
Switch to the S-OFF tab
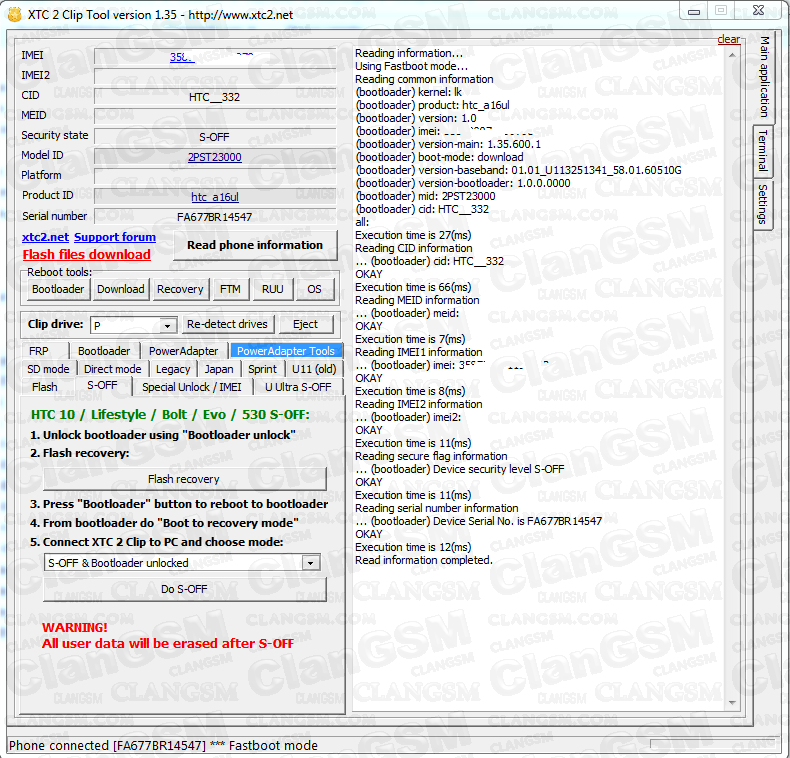coord(102,386)
